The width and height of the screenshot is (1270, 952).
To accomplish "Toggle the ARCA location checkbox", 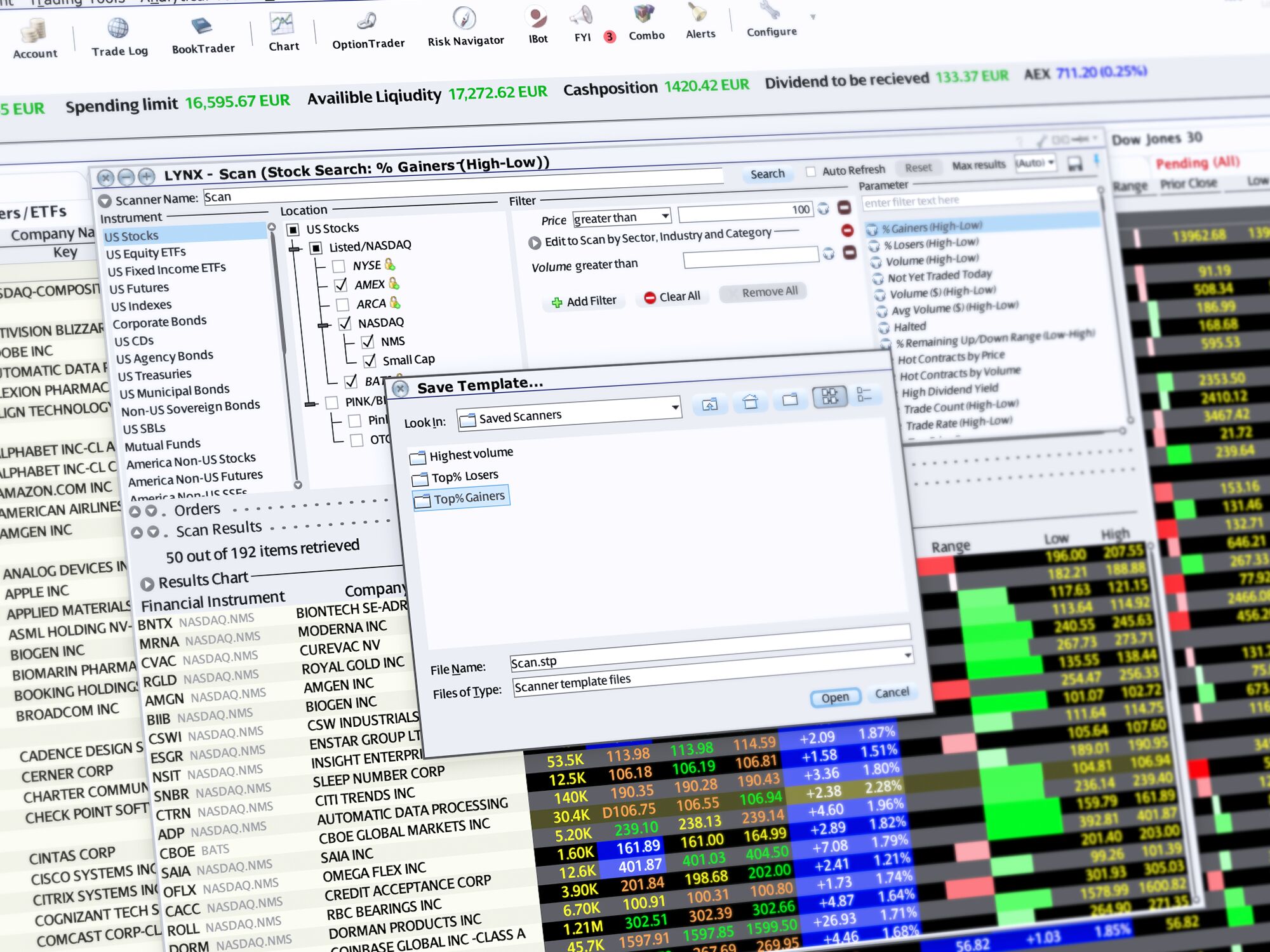I will (x=342, y=305).
